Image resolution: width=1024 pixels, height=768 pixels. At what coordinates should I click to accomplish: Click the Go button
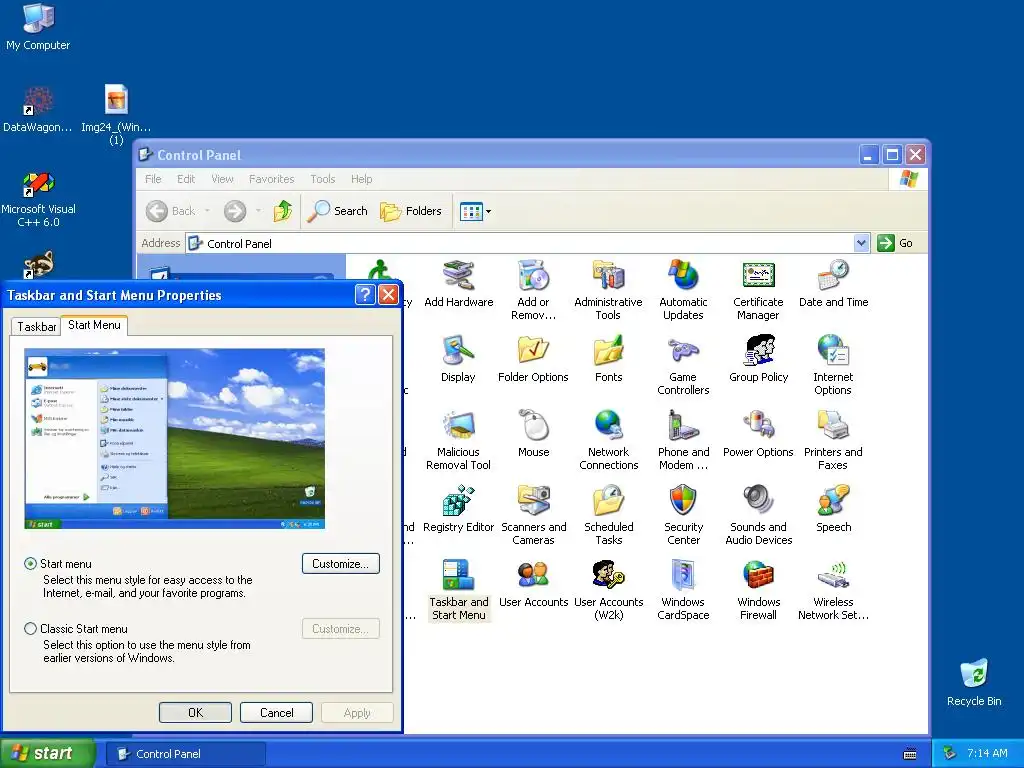(895, 243)
